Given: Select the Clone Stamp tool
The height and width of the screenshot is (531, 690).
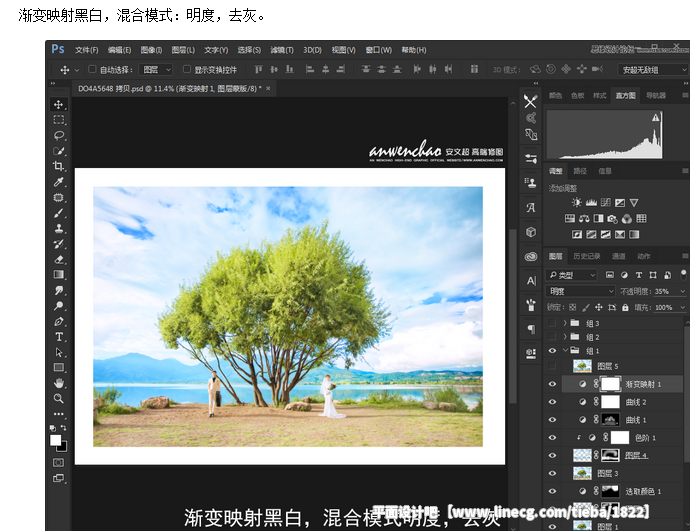Looking at the screenshot, I should coord(58,228).
